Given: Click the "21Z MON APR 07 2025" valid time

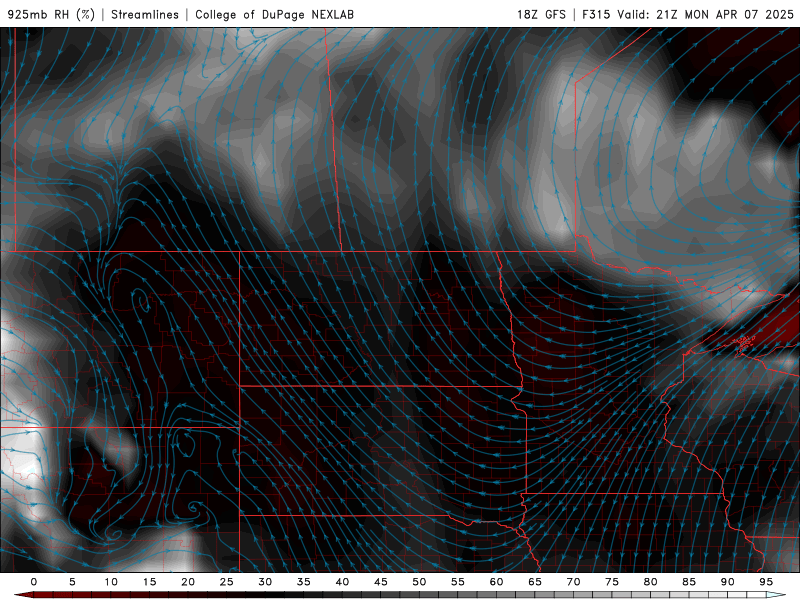Looking at the screenshot, I should [x=725, y=14].
